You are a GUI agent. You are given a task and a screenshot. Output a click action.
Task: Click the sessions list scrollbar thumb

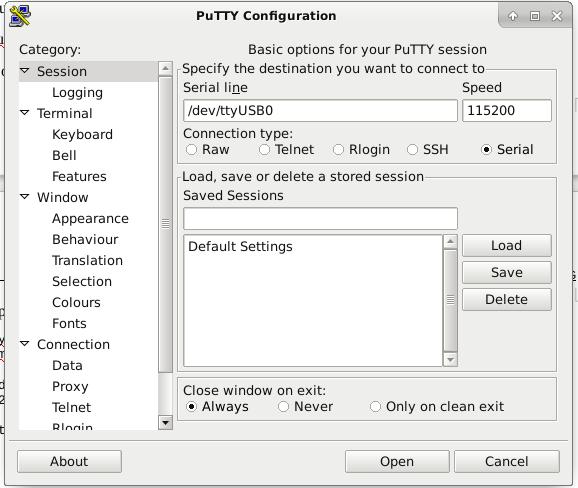coord(450,300)
